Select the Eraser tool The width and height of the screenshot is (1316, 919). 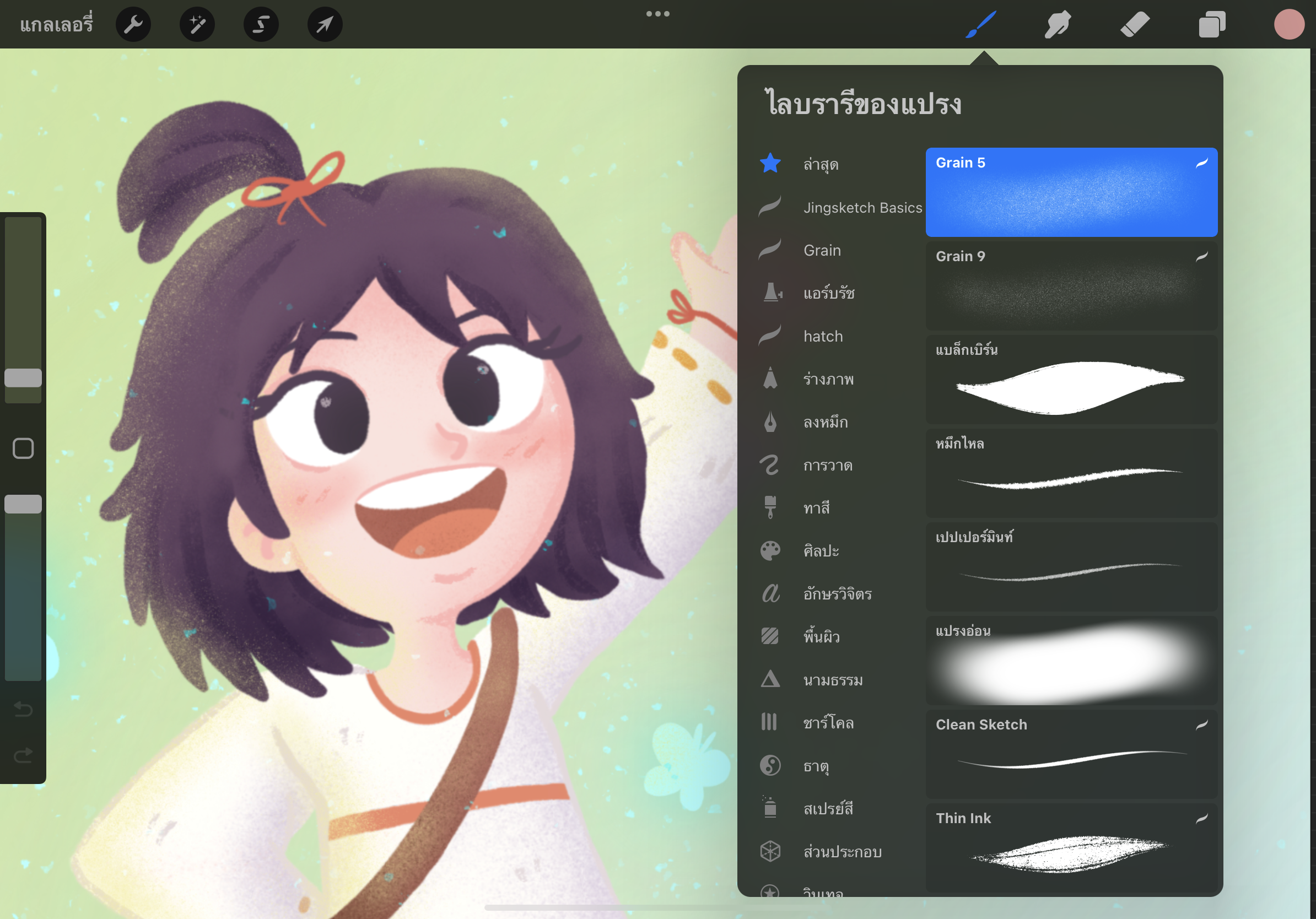coord(1135,25)
